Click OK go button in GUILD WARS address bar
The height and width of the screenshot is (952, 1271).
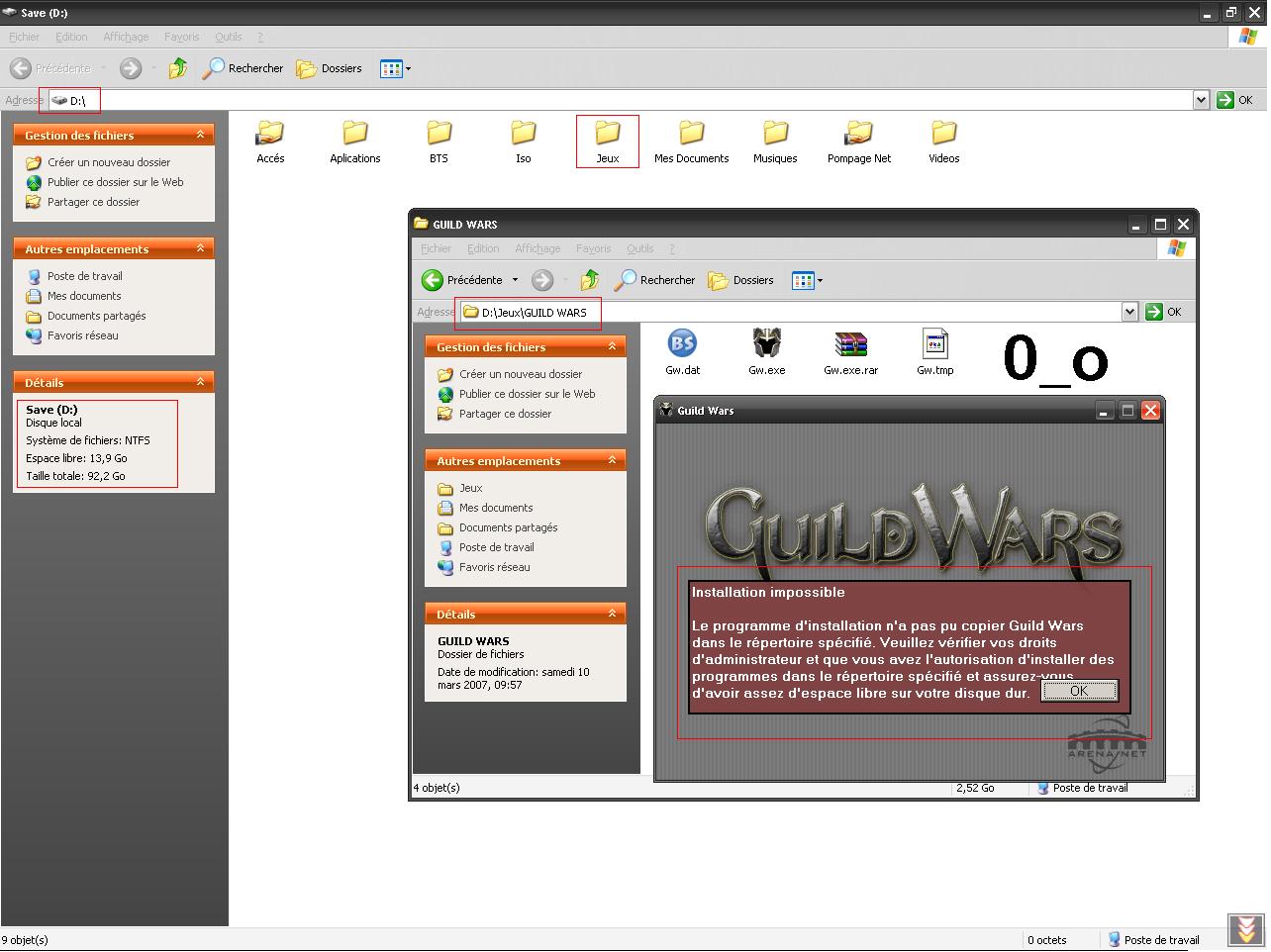point(1164,312)
